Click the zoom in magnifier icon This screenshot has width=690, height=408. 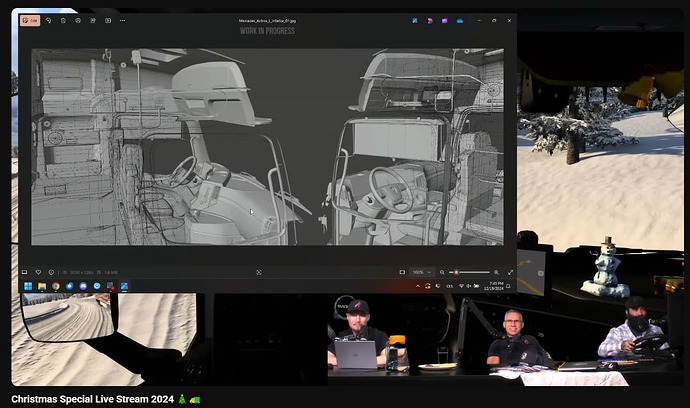click(x=496, y=272)
